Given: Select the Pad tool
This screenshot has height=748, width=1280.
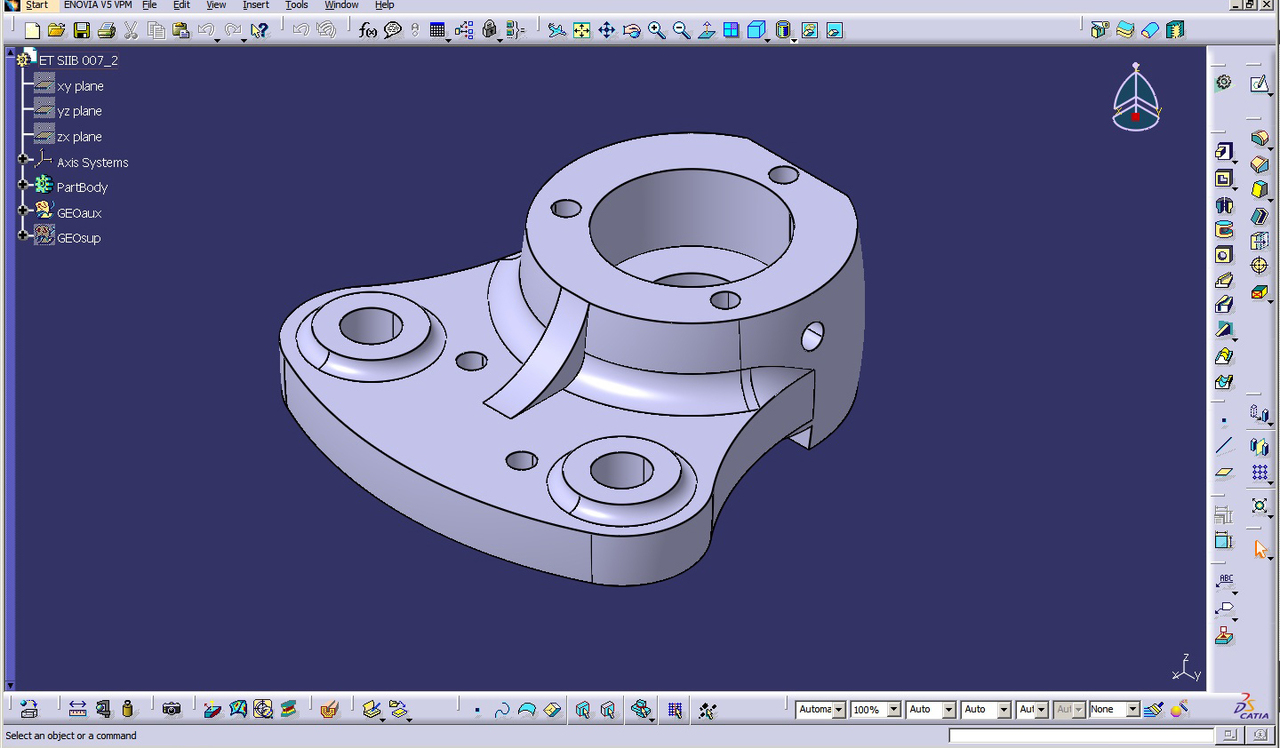Looking at the screenshot, I should pyautogui.click(x=1224, y=152).
